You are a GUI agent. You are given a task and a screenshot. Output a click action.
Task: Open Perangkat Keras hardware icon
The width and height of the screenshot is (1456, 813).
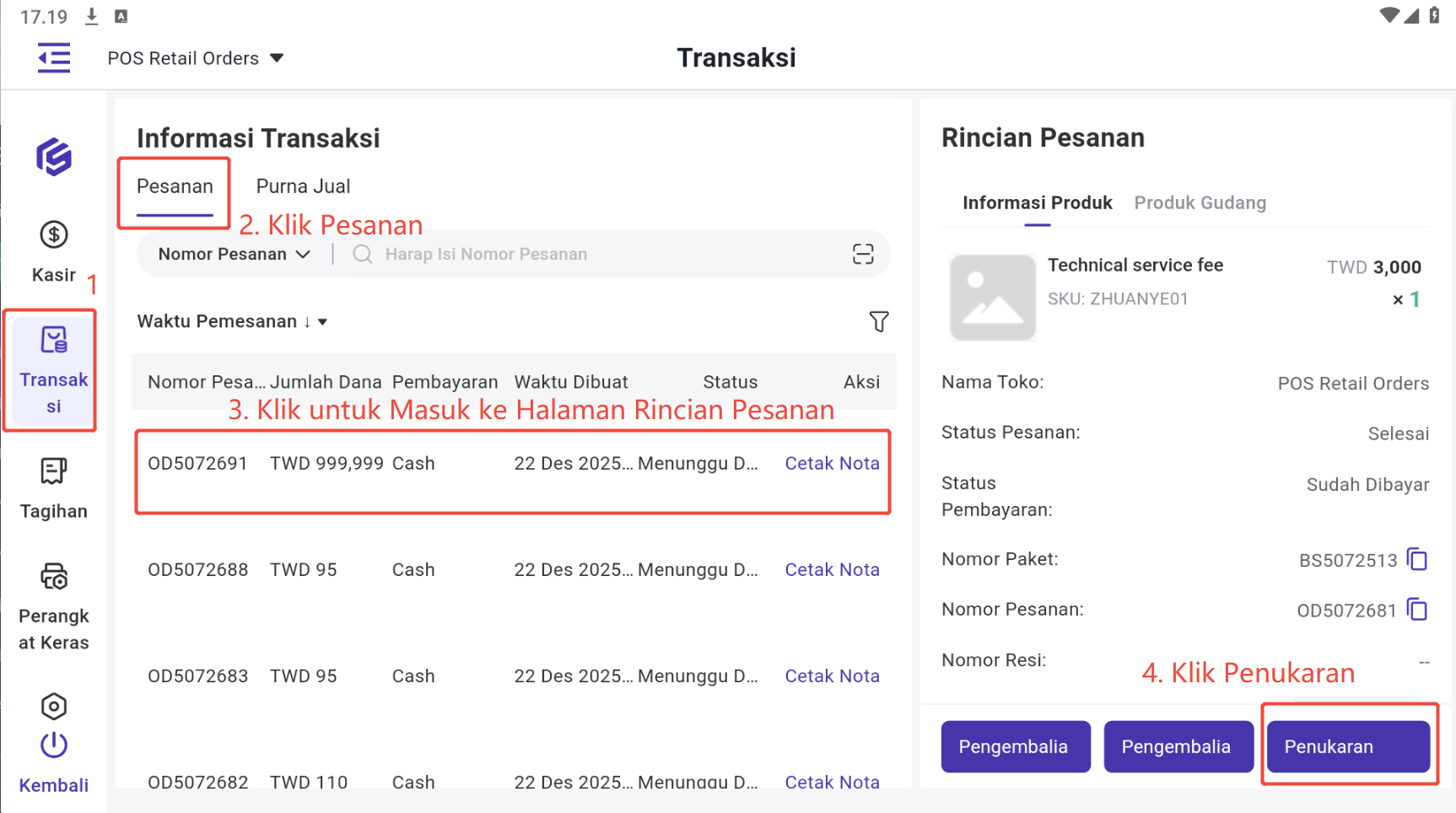point(54,578)
